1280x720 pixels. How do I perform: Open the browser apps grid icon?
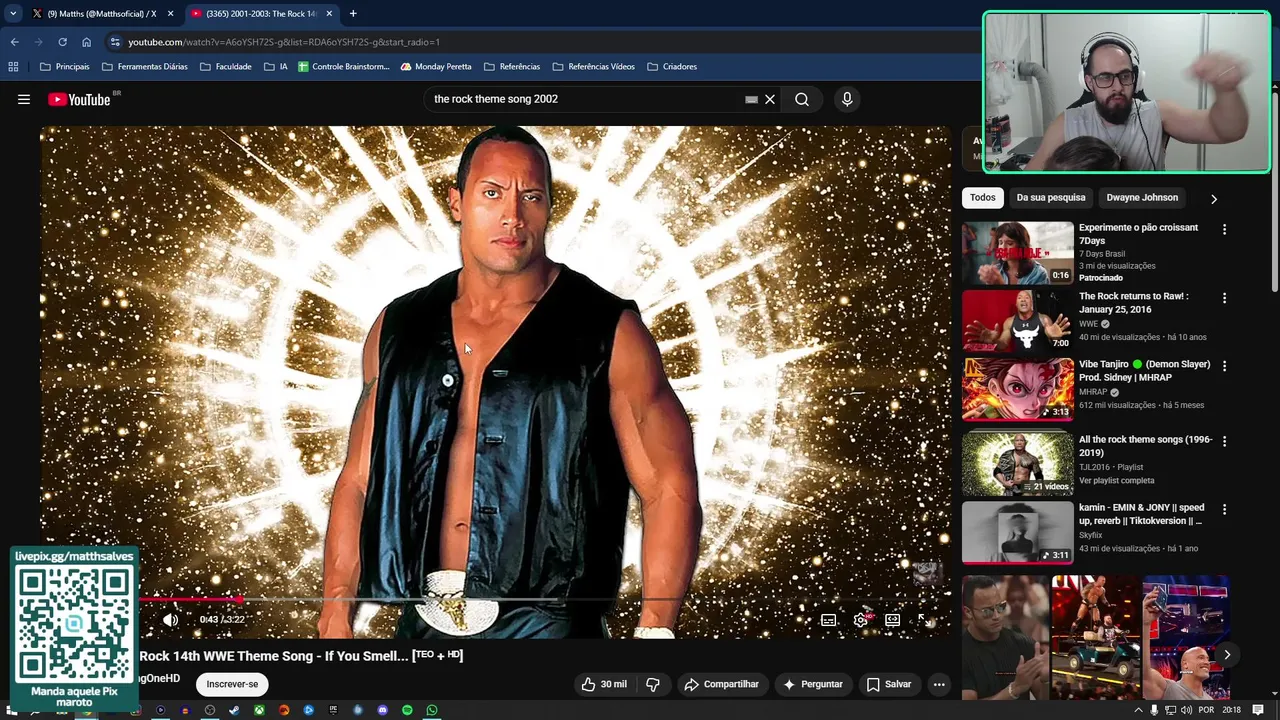(13, 67)
